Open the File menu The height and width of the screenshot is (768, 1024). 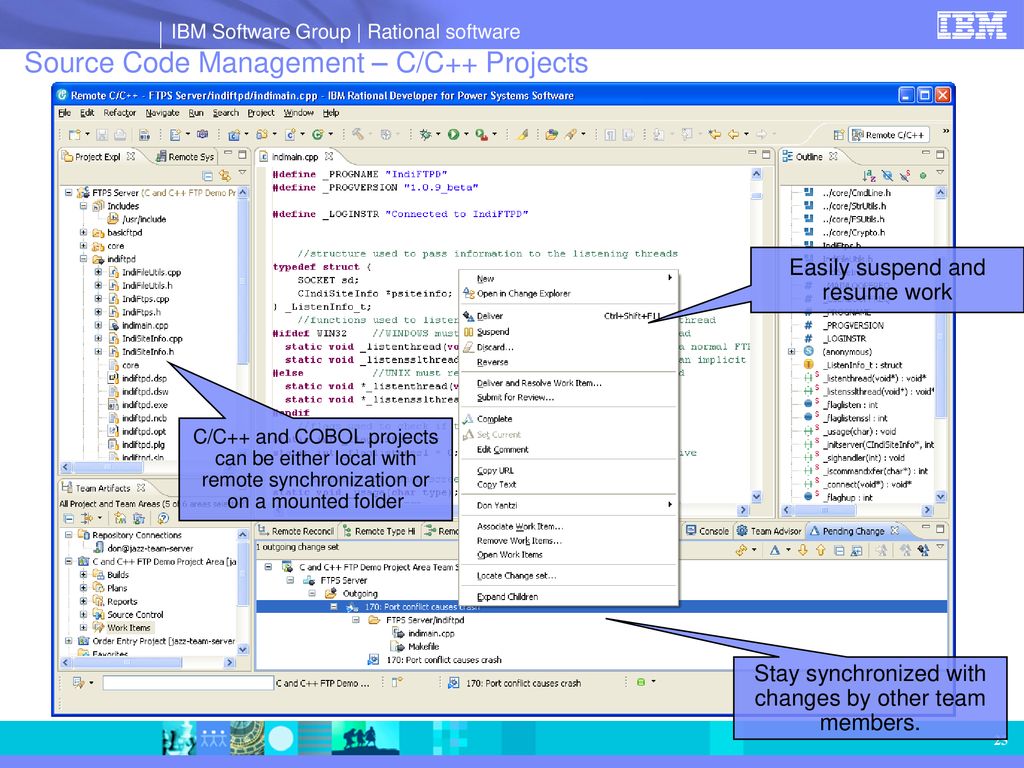coord(64,113)
